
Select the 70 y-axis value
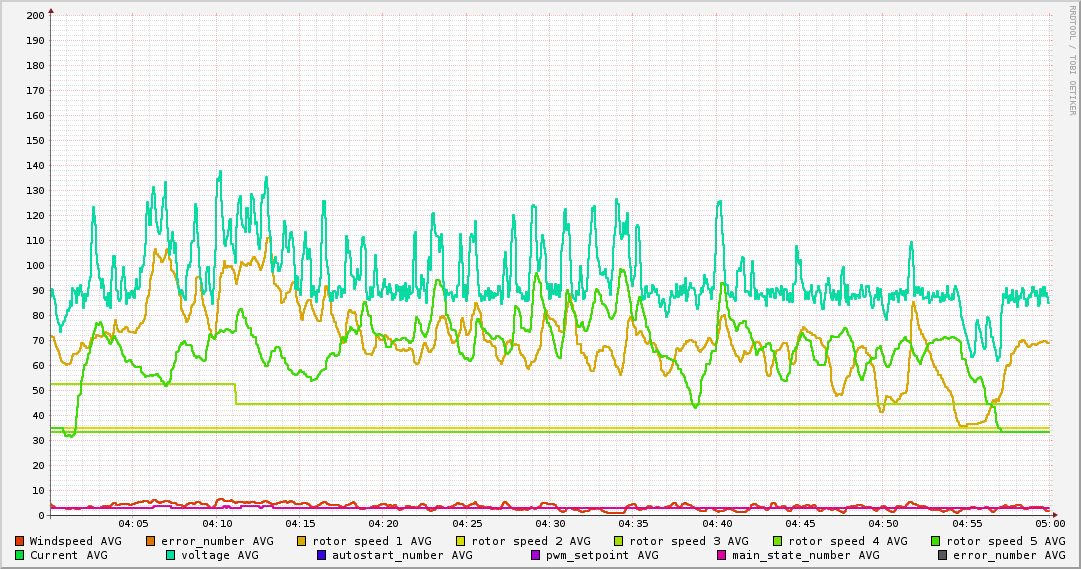click(38, 341)
